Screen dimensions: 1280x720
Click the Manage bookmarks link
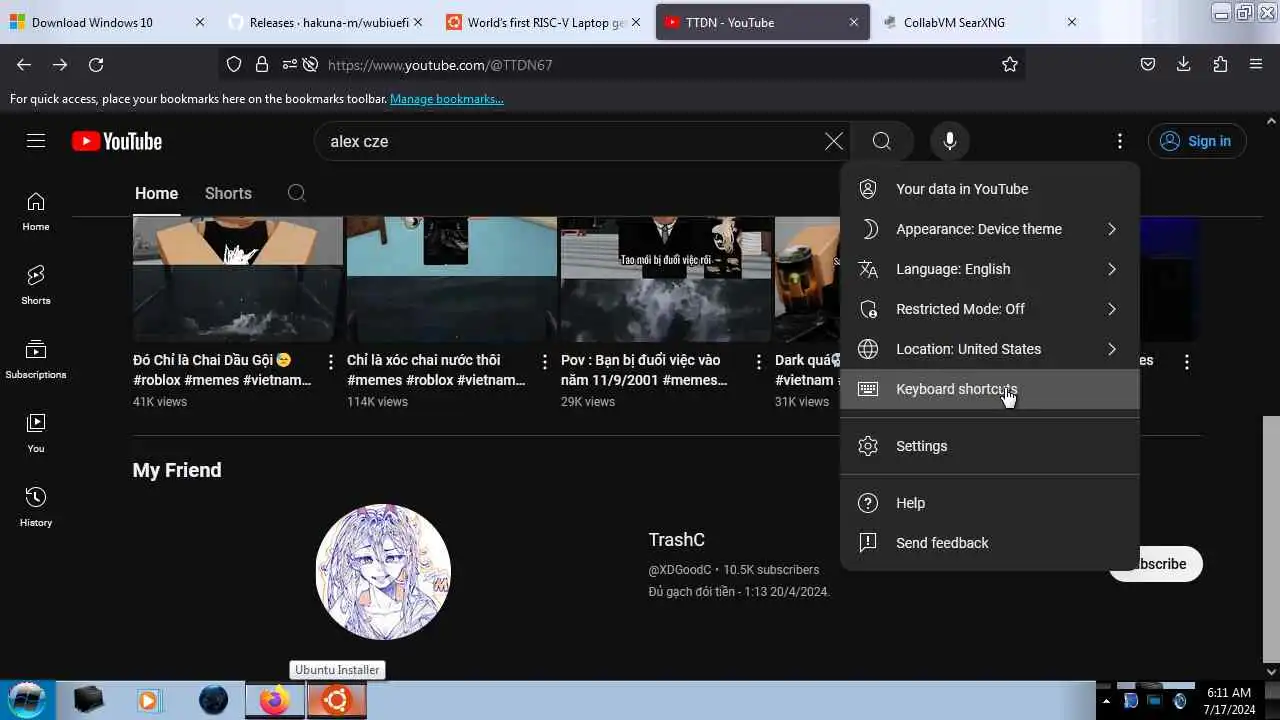(x=447, y=99)
